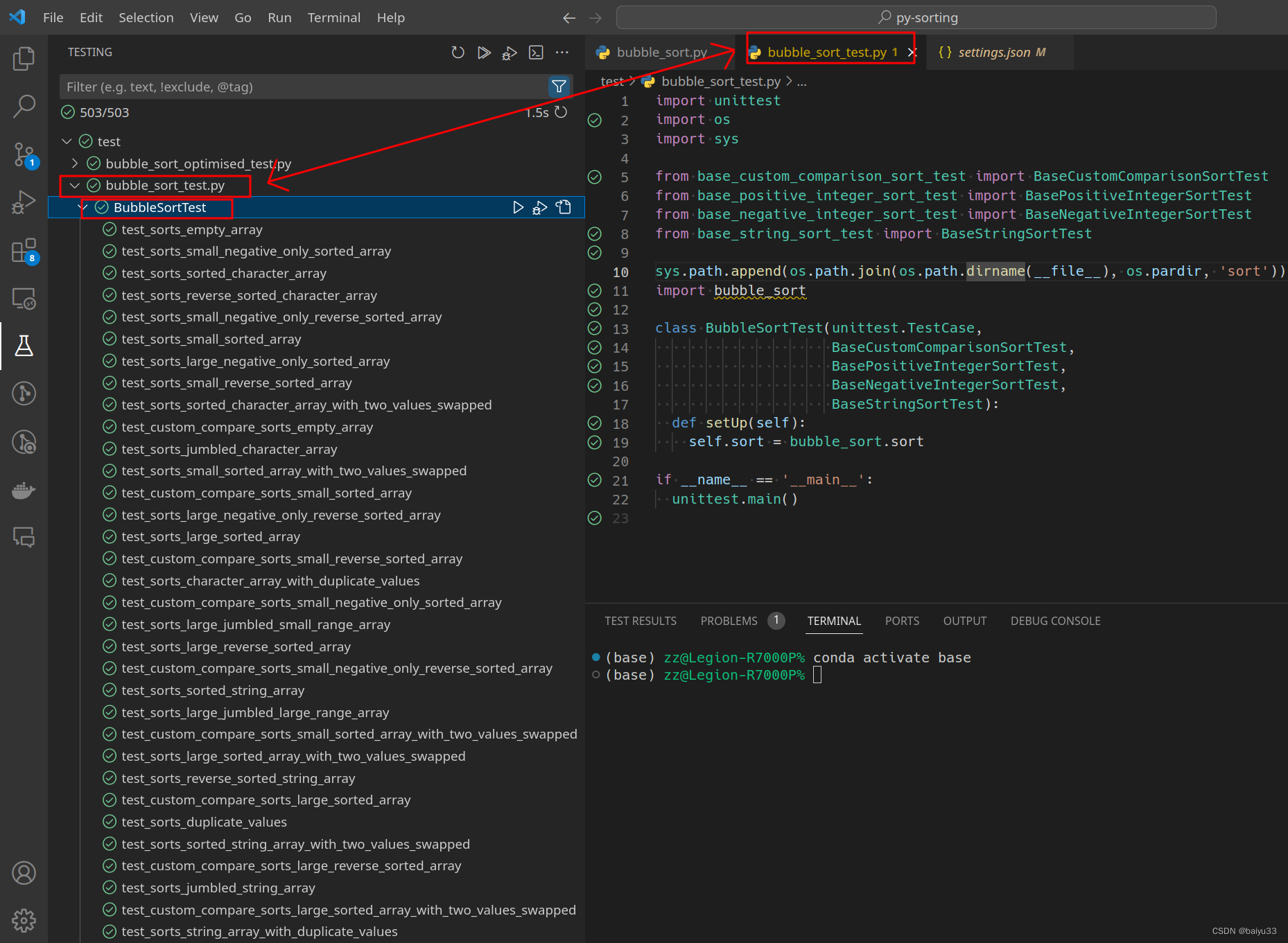This screenshot has width=1288, height=943.
Task: Click the test filter funnel icon
Action: [x=559, y=87]
